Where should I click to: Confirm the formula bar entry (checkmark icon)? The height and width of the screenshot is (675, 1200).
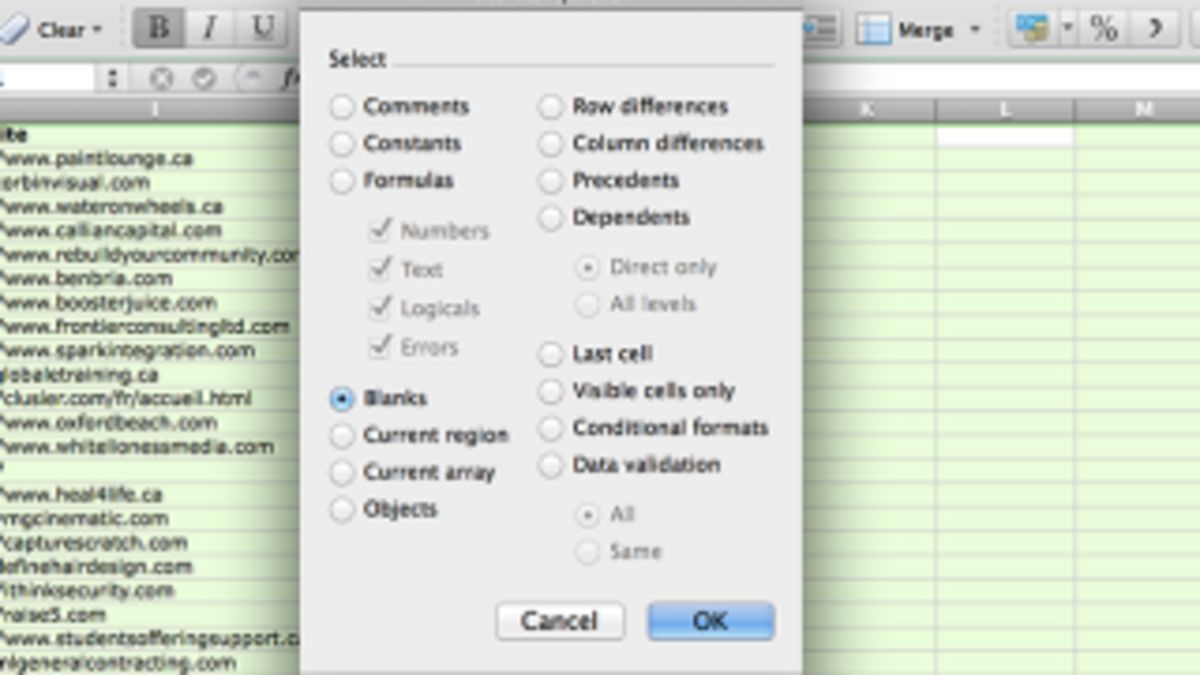point(204,78)
